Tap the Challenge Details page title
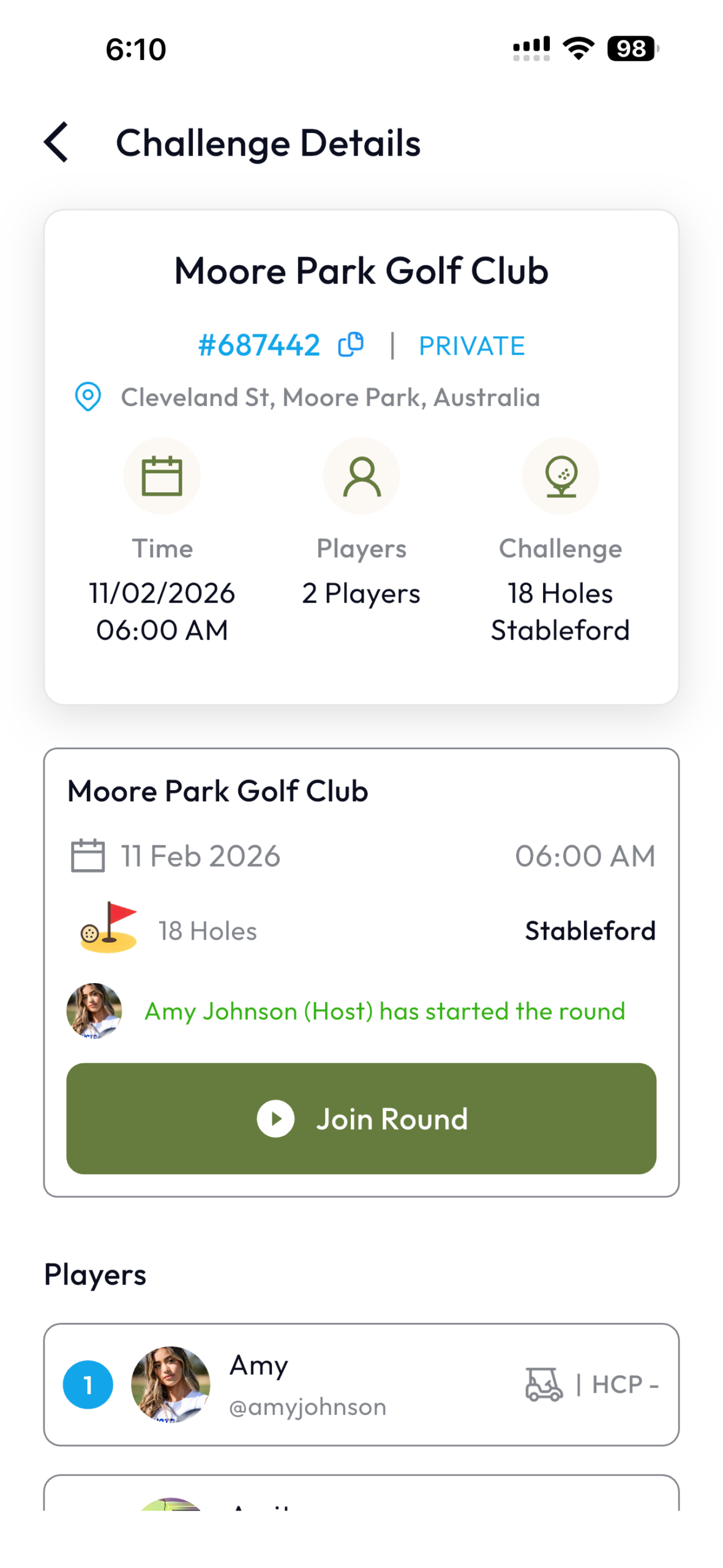The width and height of the screenshot is (723, 1568). click(268, 143)
